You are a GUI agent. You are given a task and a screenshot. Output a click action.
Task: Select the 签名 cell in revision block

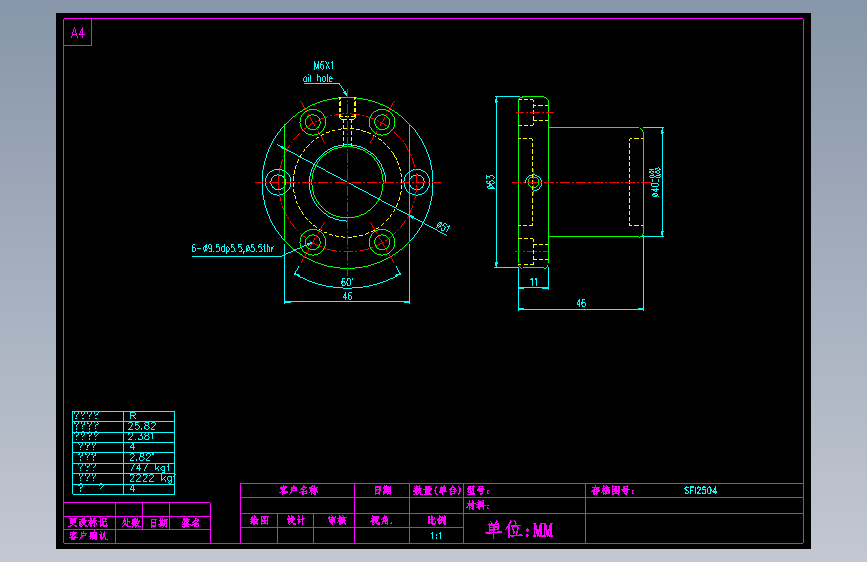pos(191,523)
